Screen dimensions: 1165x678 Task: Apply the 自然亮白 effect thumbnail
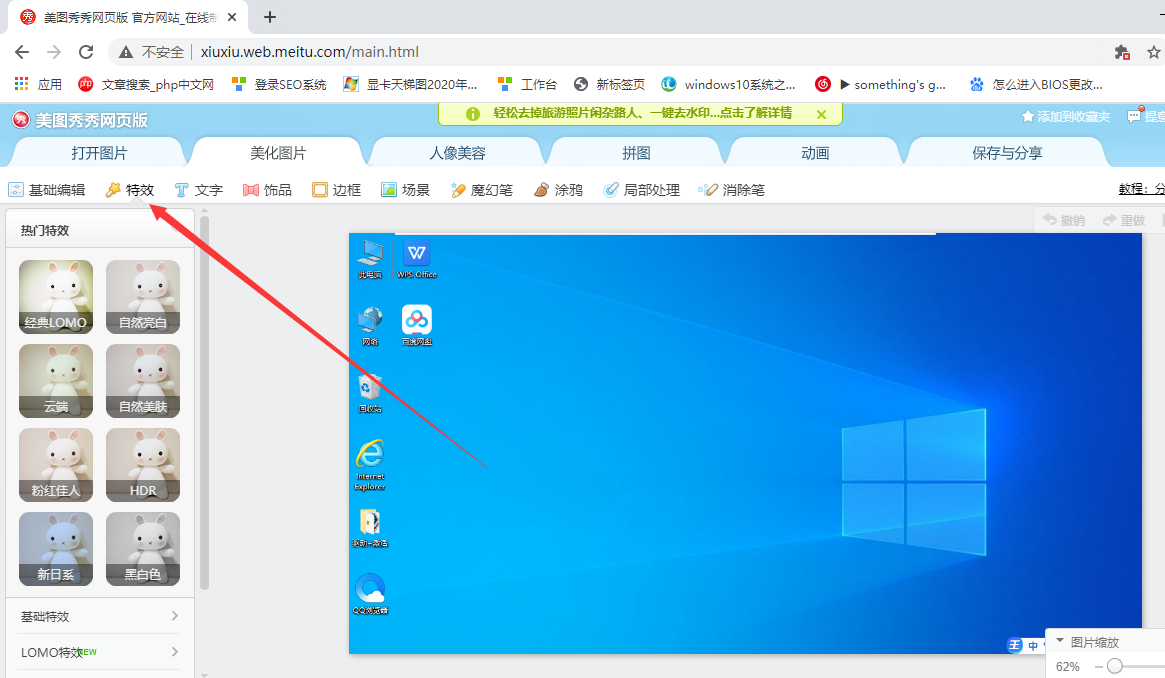[x=143, y=296]
